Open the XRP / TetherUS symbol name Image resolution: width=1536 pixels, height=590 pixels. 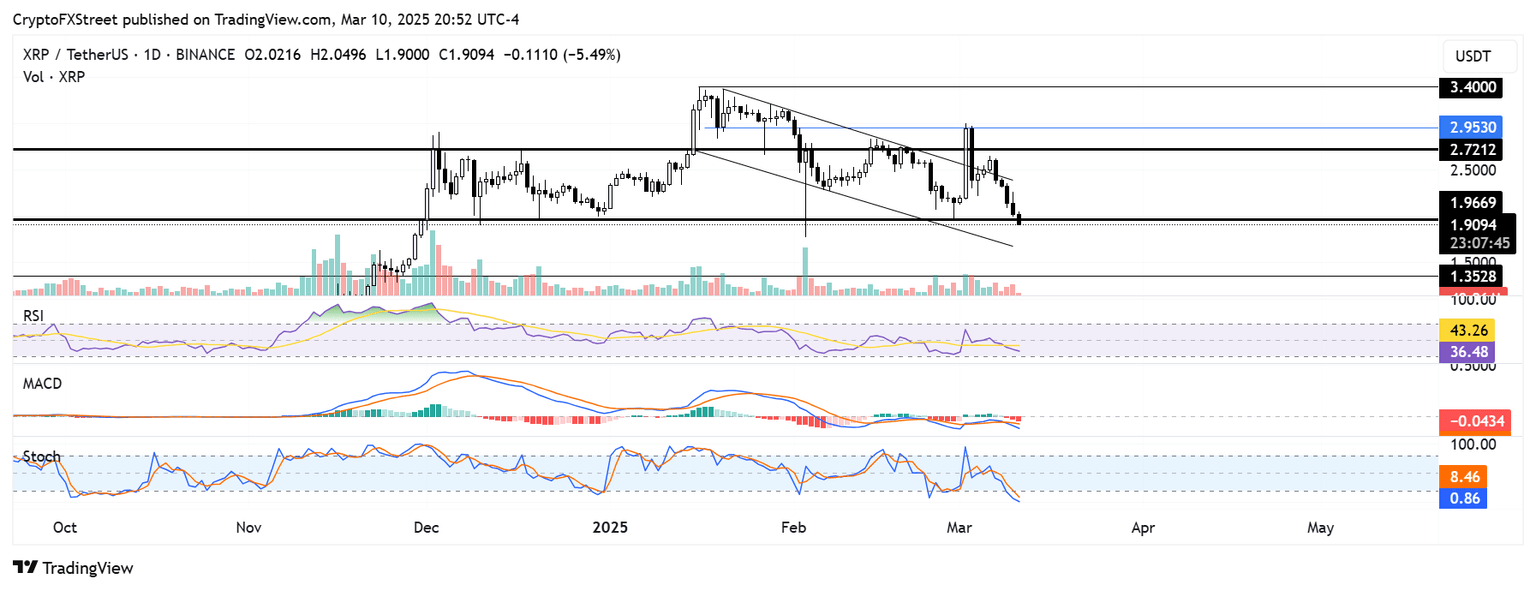[x=75, y=55]
